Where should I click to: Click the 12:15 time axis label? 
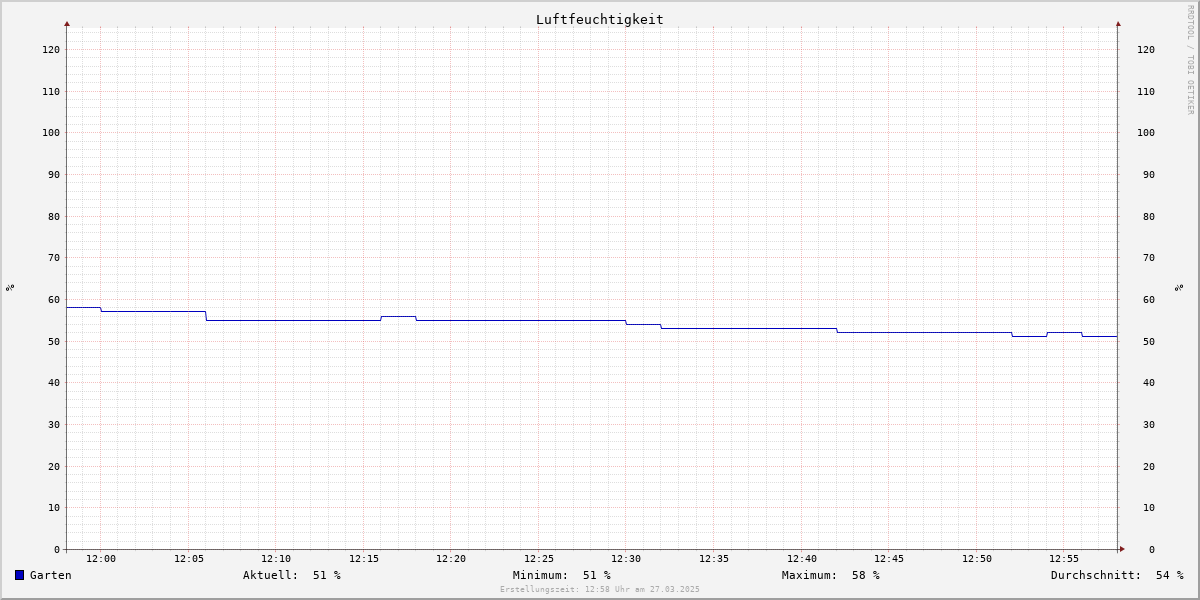[364, 559]
